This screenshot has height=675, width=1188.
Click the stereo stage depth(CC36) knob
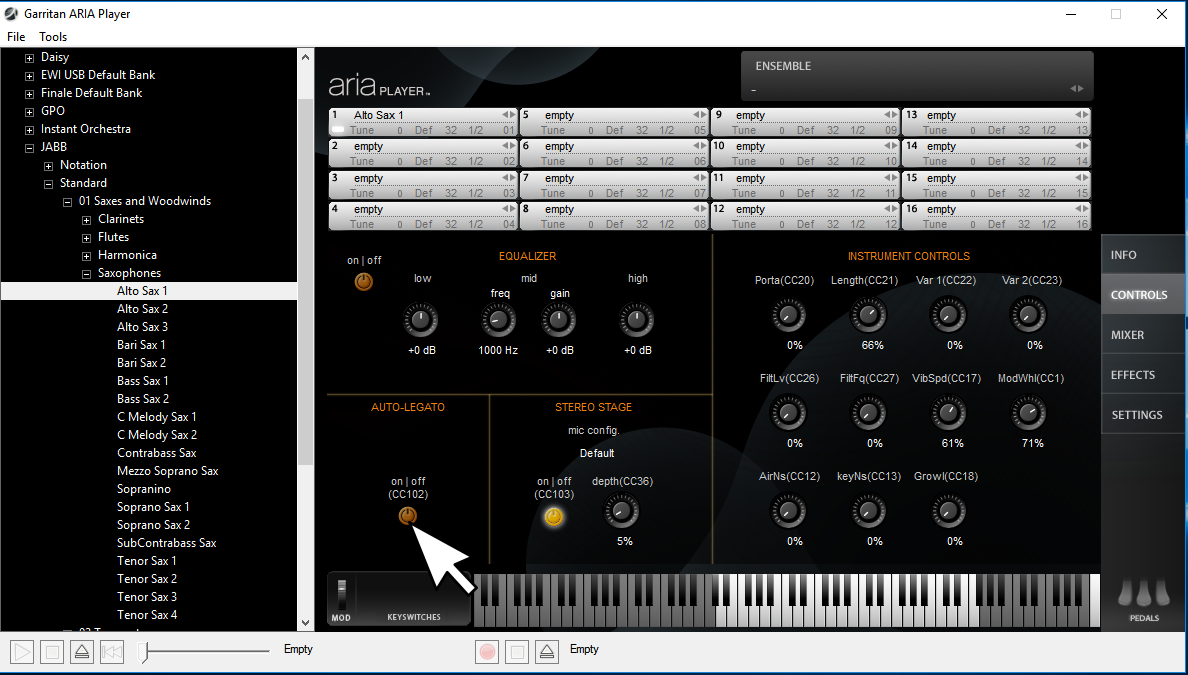pos(621,513)
